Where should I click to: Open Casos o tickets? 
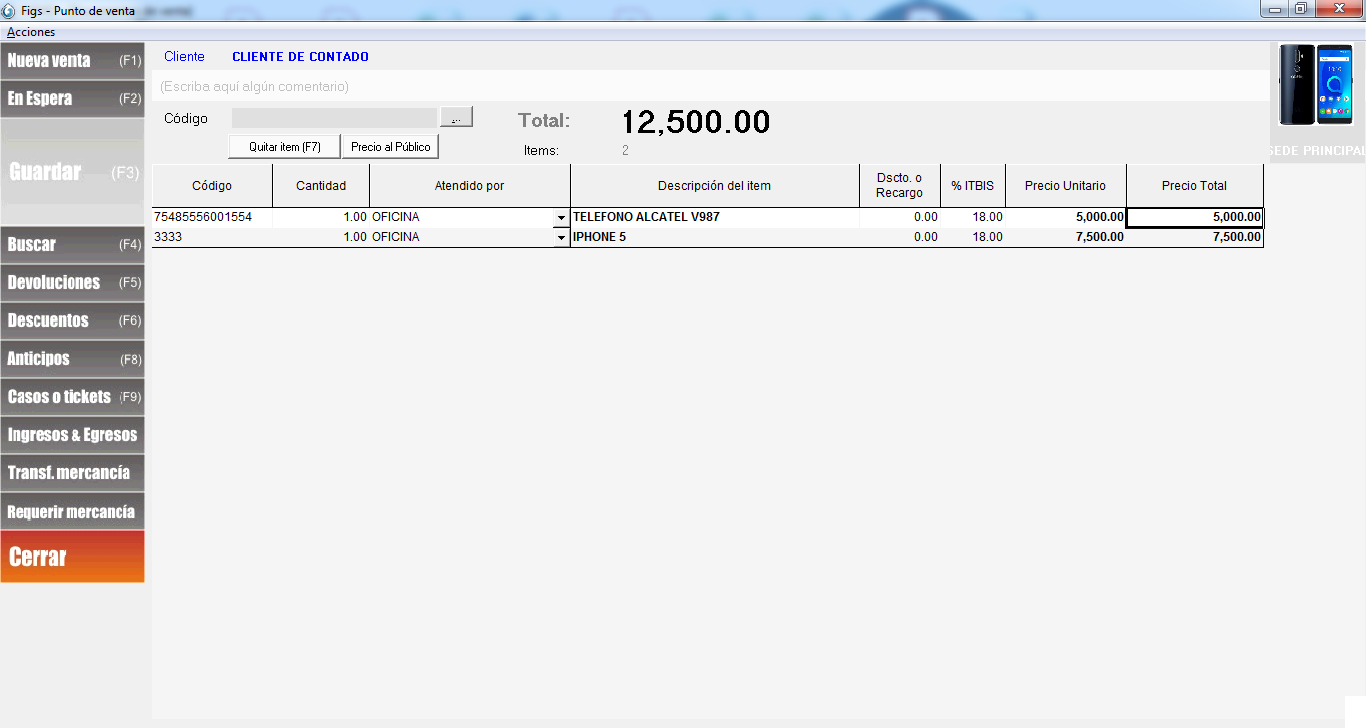(72, 396)
